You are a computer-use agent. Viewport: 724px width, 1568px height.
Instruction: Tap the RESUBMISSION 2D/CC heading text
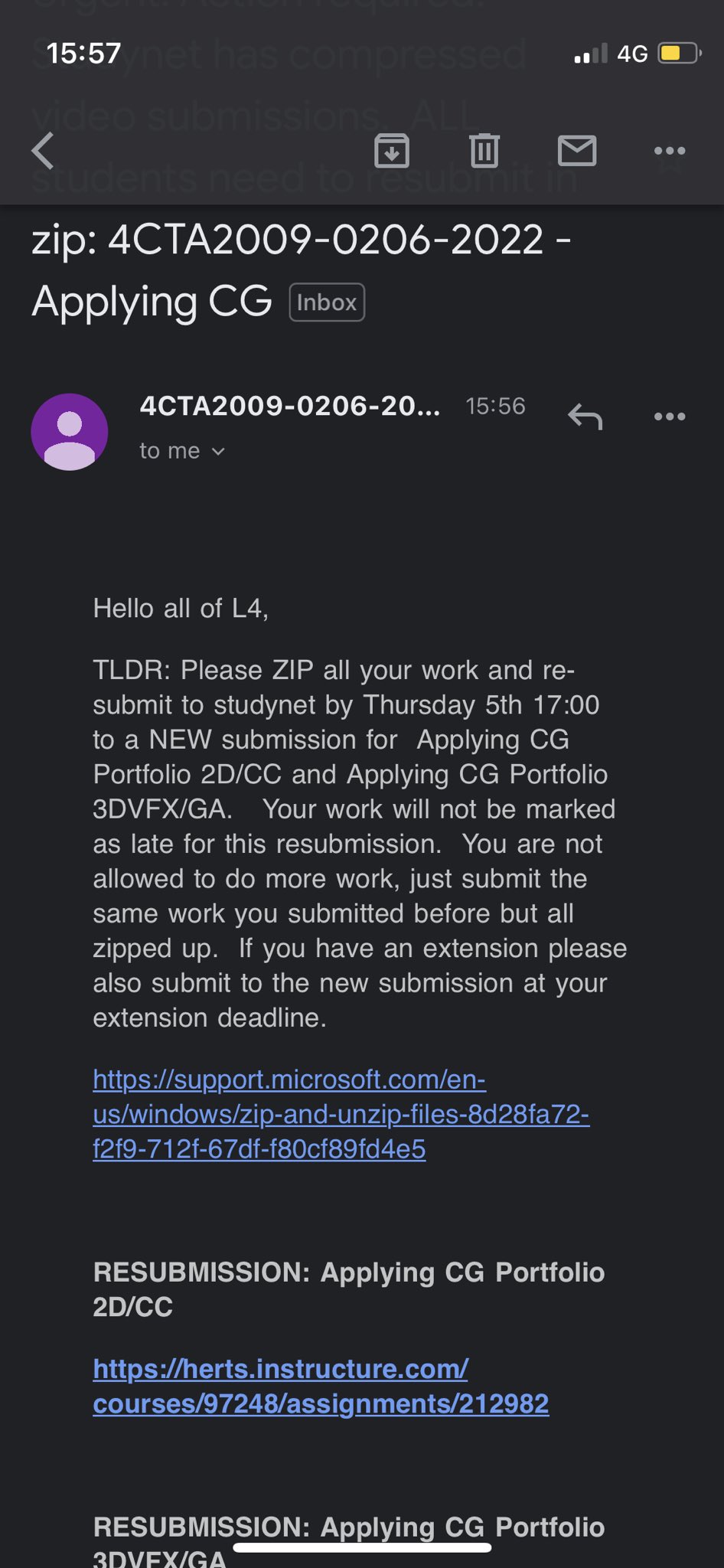point(348,1289)
